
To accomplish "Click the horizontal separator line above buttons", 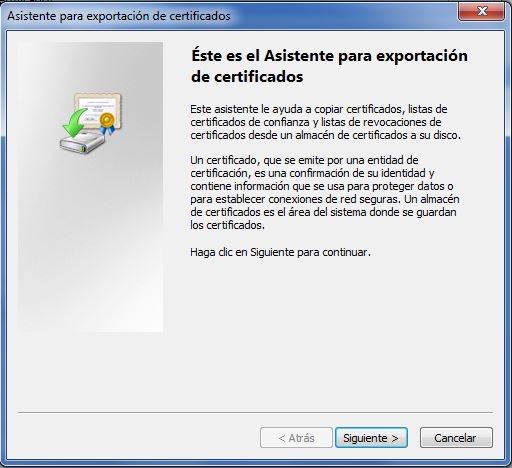I will pos(255,412).
